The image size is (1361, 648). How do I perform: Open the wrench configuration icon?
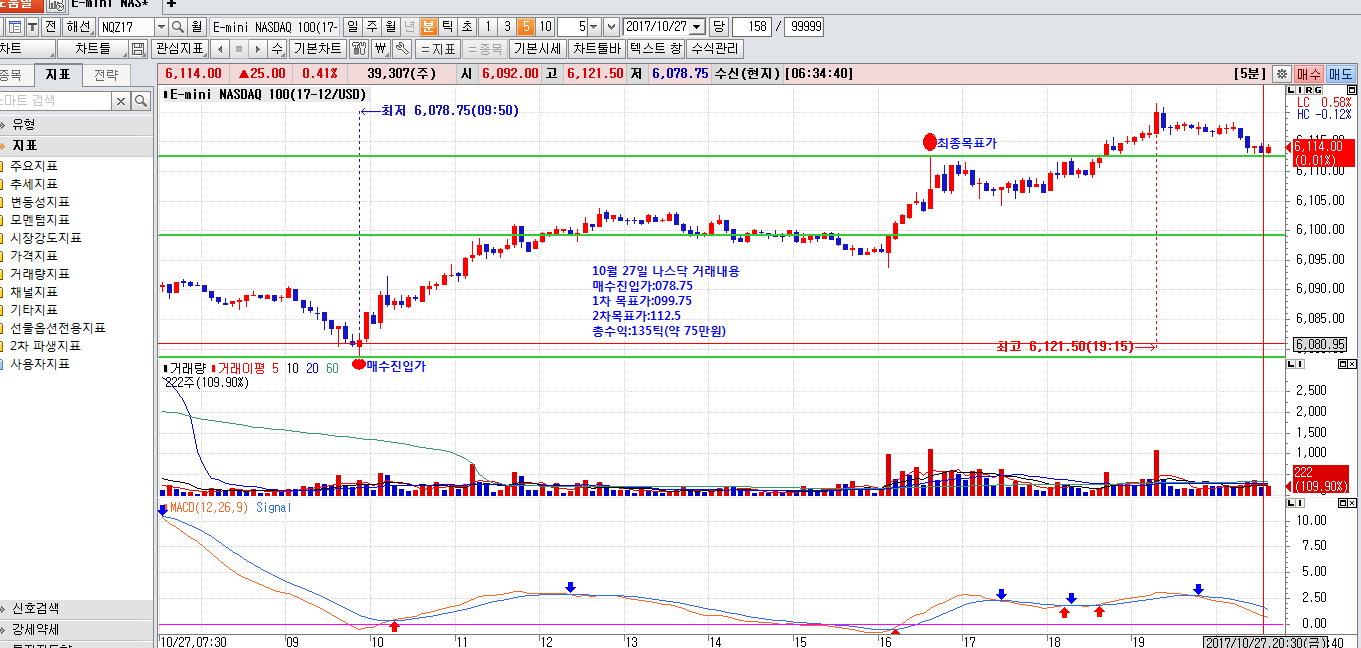coord(401,48)
